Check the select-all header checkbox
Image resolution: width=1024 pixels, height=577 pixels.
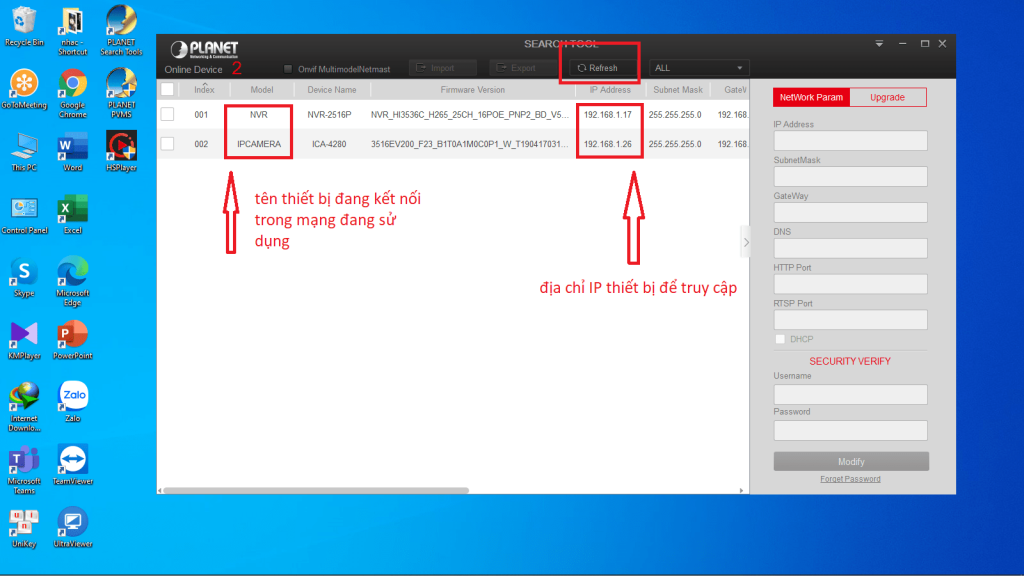tap(168, 89)
